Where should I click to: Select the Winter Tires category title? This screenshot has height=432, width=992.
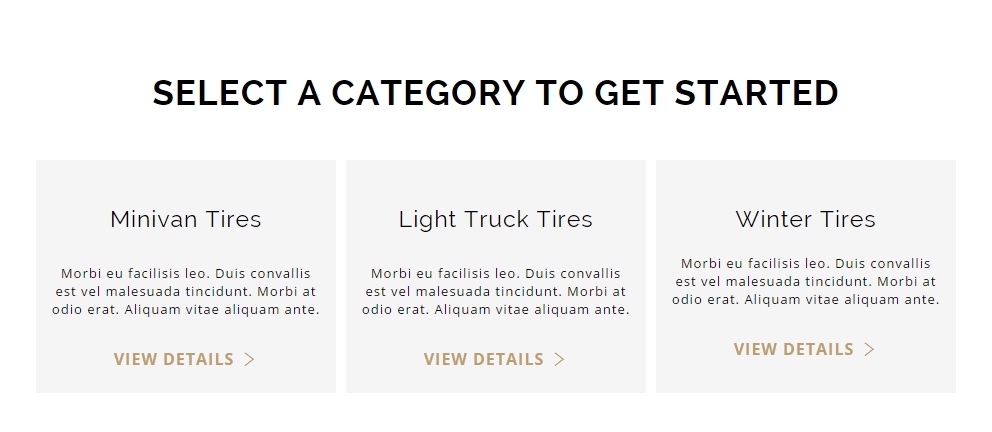pos(806,219)
